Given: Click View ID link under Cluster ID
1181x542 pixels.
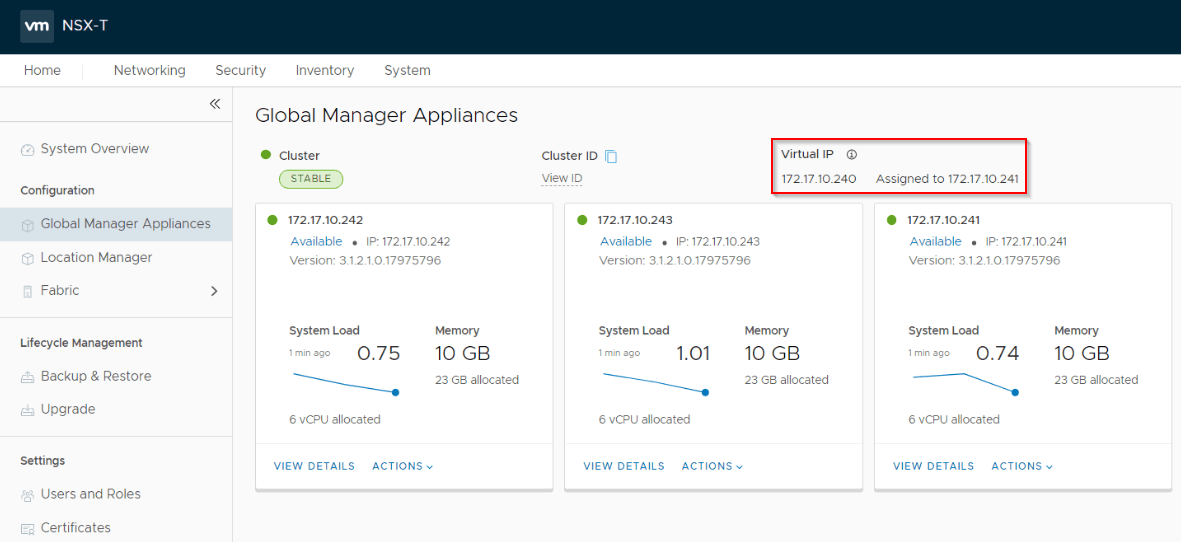Looking at the screenshot, I should (562, 178).
